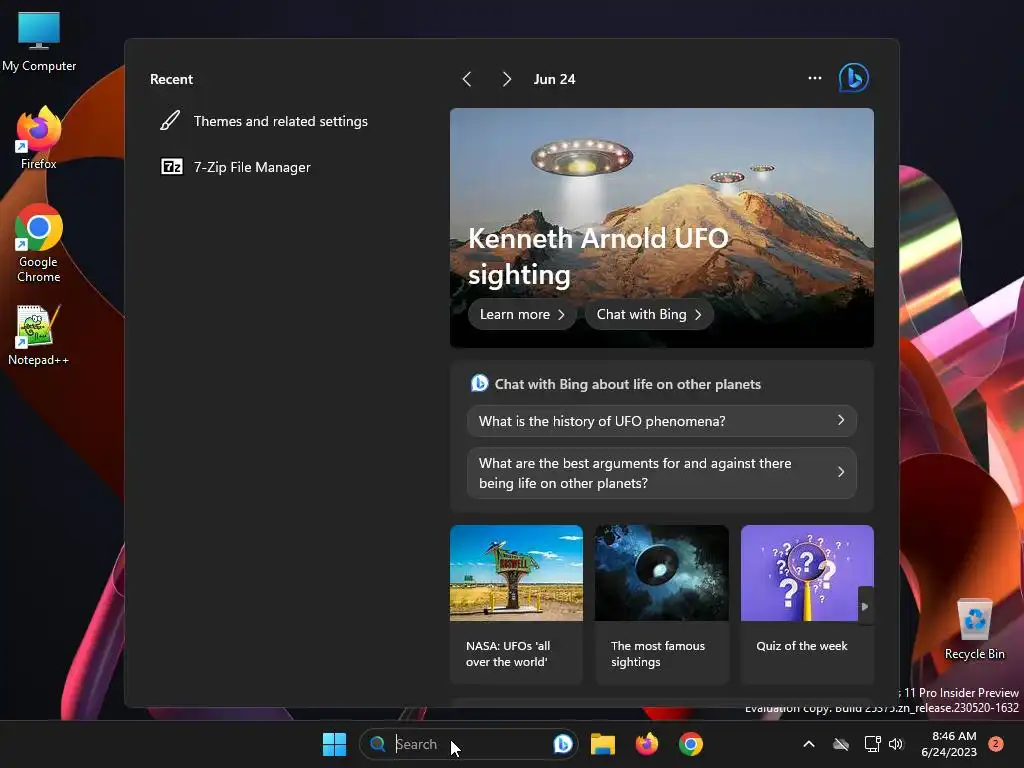
Task: Click the magnifier icon in taskbar search box
Action: click(x=377, y=744)
